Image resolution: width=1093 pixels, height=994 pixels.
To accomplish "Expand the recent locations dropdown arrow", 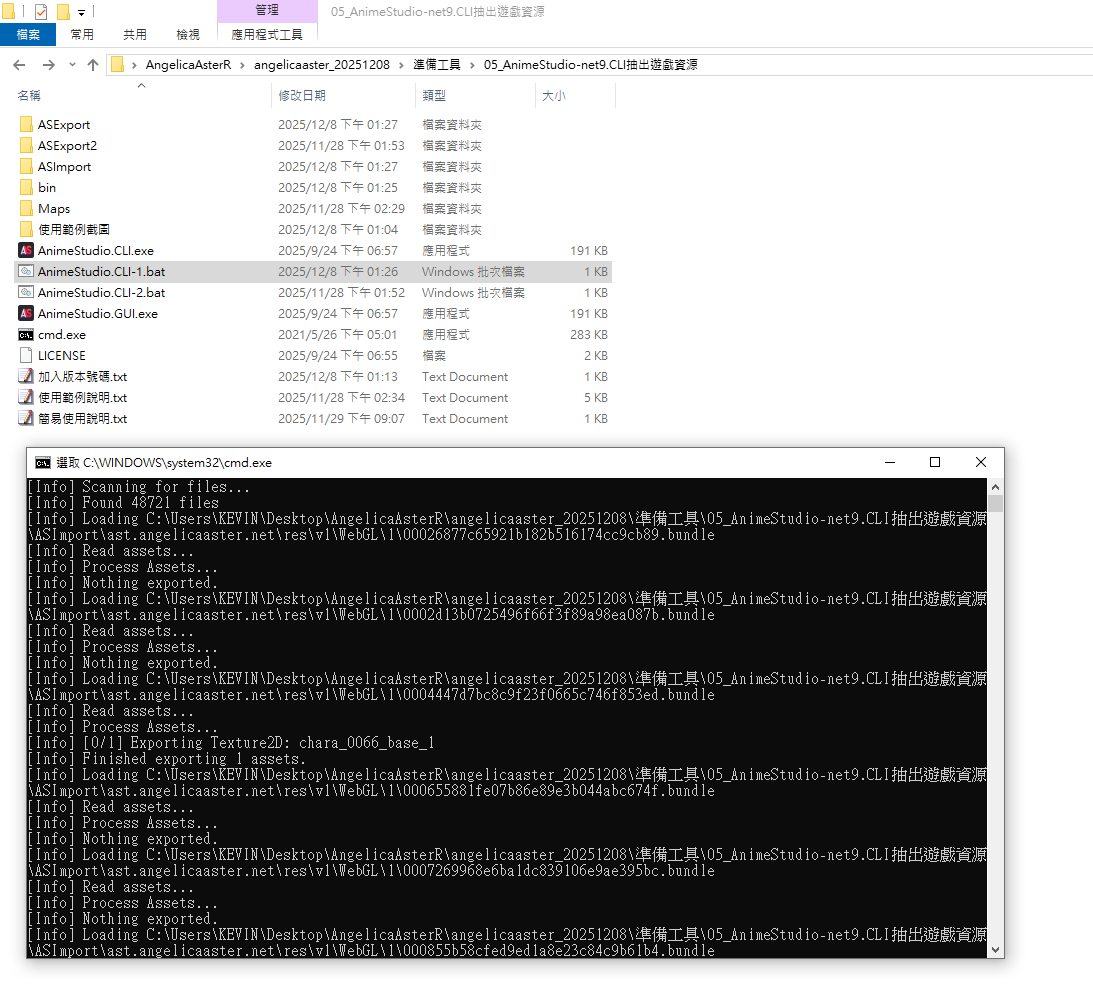I will tap(72, 64).
